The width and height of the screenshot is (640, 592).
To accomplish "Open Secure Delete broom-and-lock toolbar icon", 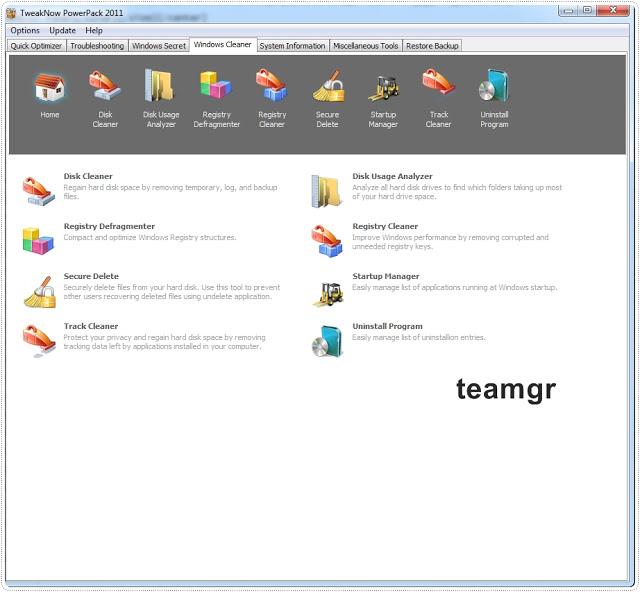I will (328, 85).
